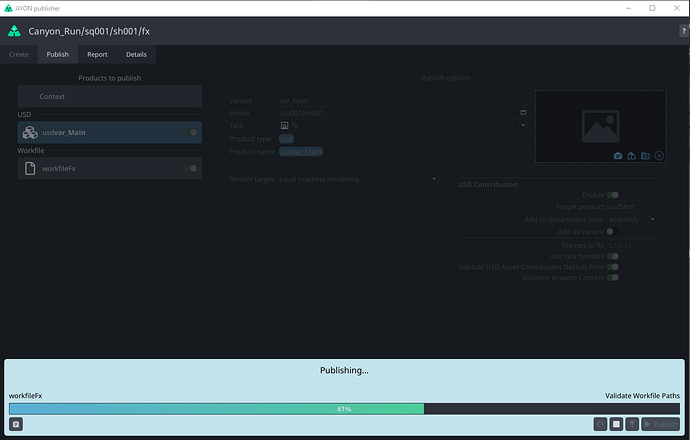Viewport: 690px width, 440px height.
Task: Toggle the workfileFx instance active switch
Action: coord(193,168)
